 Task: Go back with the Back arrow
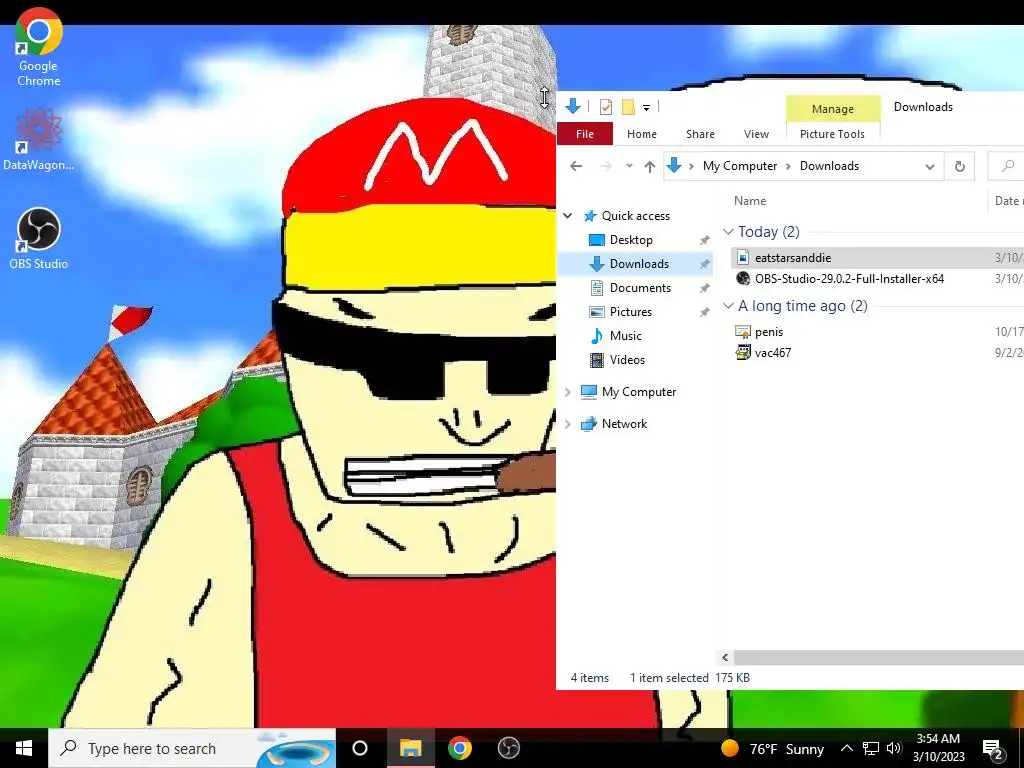(x=575, y=166)
